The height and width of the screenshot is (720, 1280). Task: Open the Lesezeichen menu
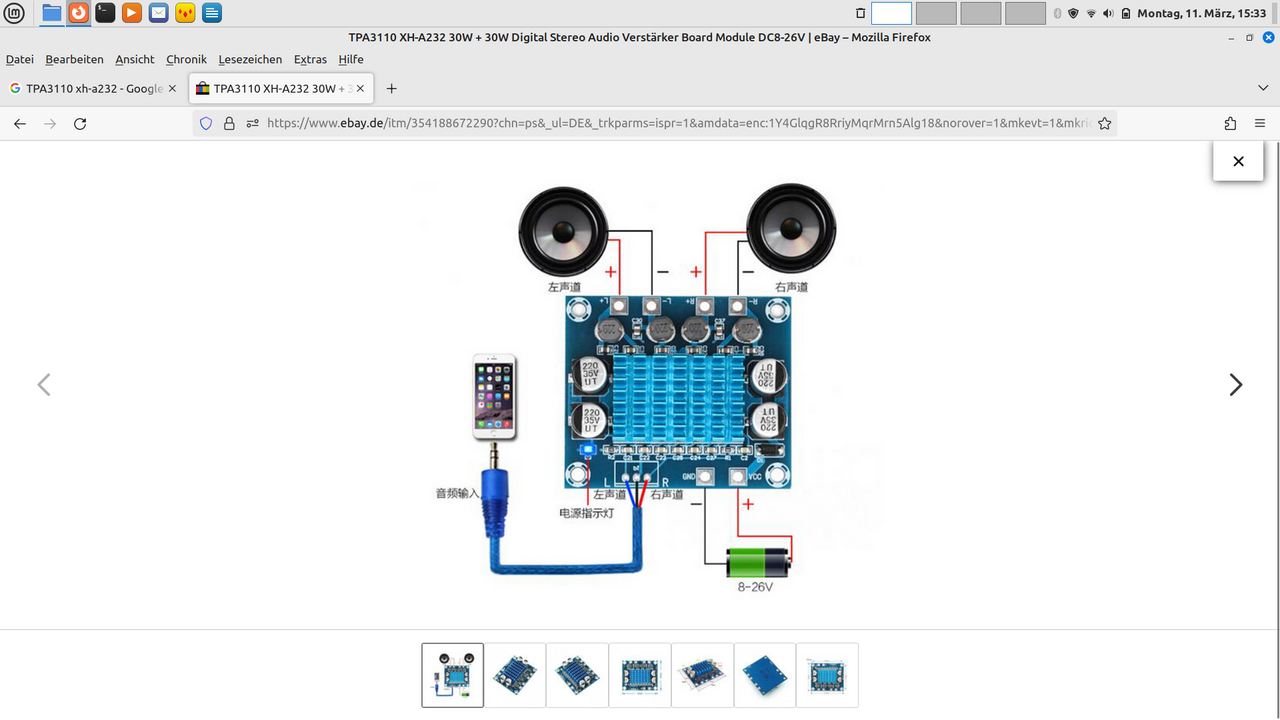click(250, 59)
